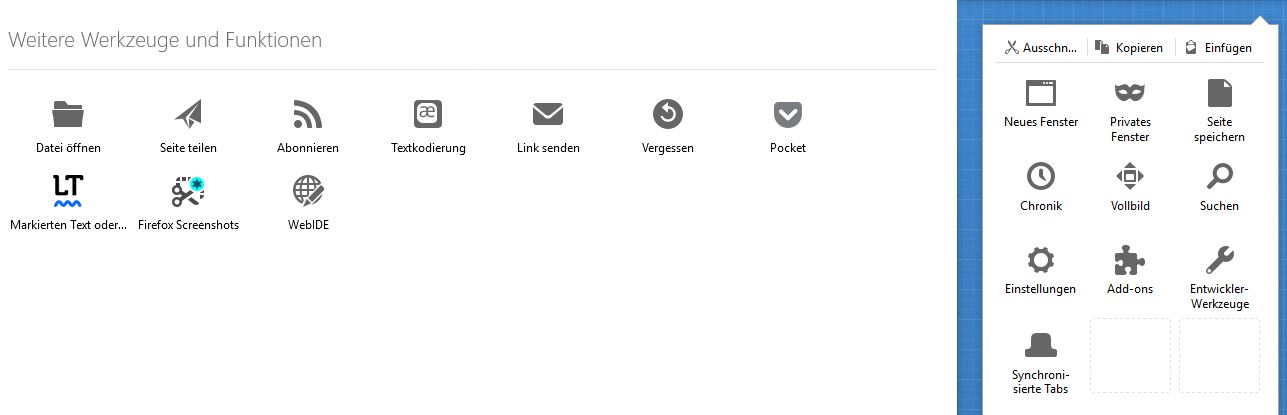Click Ausschneiden in the menu panel

[1041, 47]
